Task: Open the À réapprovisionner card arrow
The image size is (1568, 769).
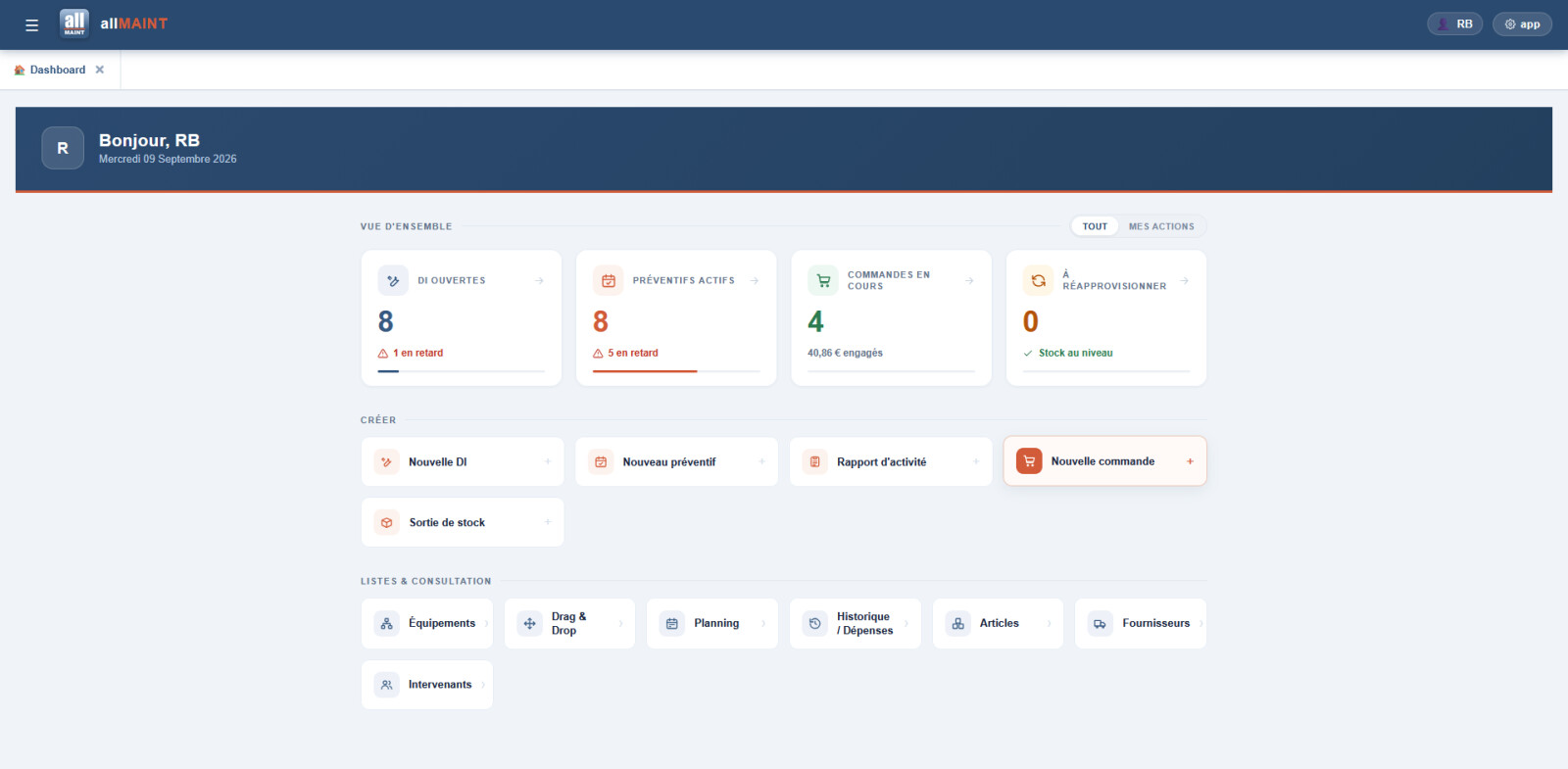Action: [1185, 281]
